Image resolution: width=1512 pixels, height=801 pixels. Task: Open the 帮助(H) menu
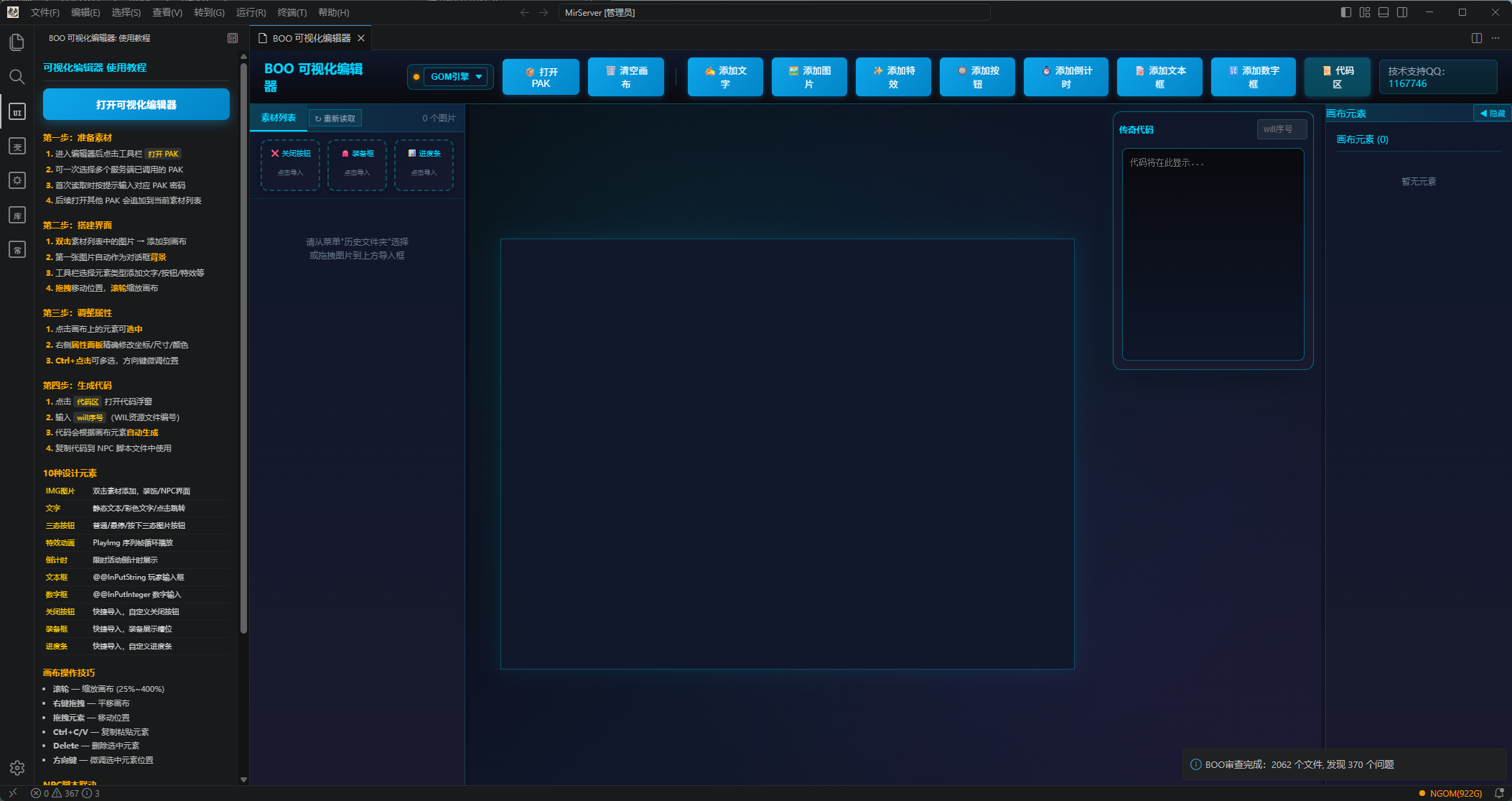pos(333,12)
